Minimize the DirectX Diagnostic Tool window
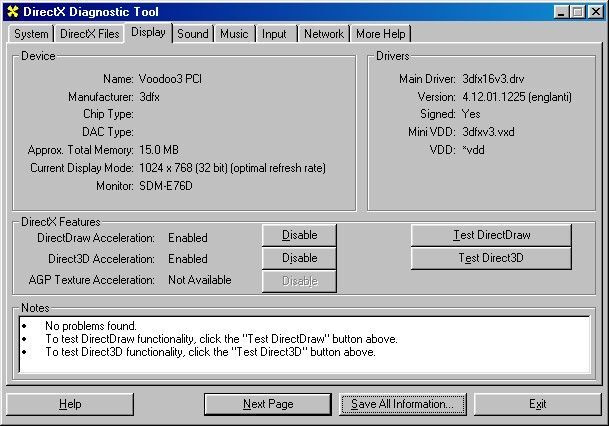 [x=561, y=12]
